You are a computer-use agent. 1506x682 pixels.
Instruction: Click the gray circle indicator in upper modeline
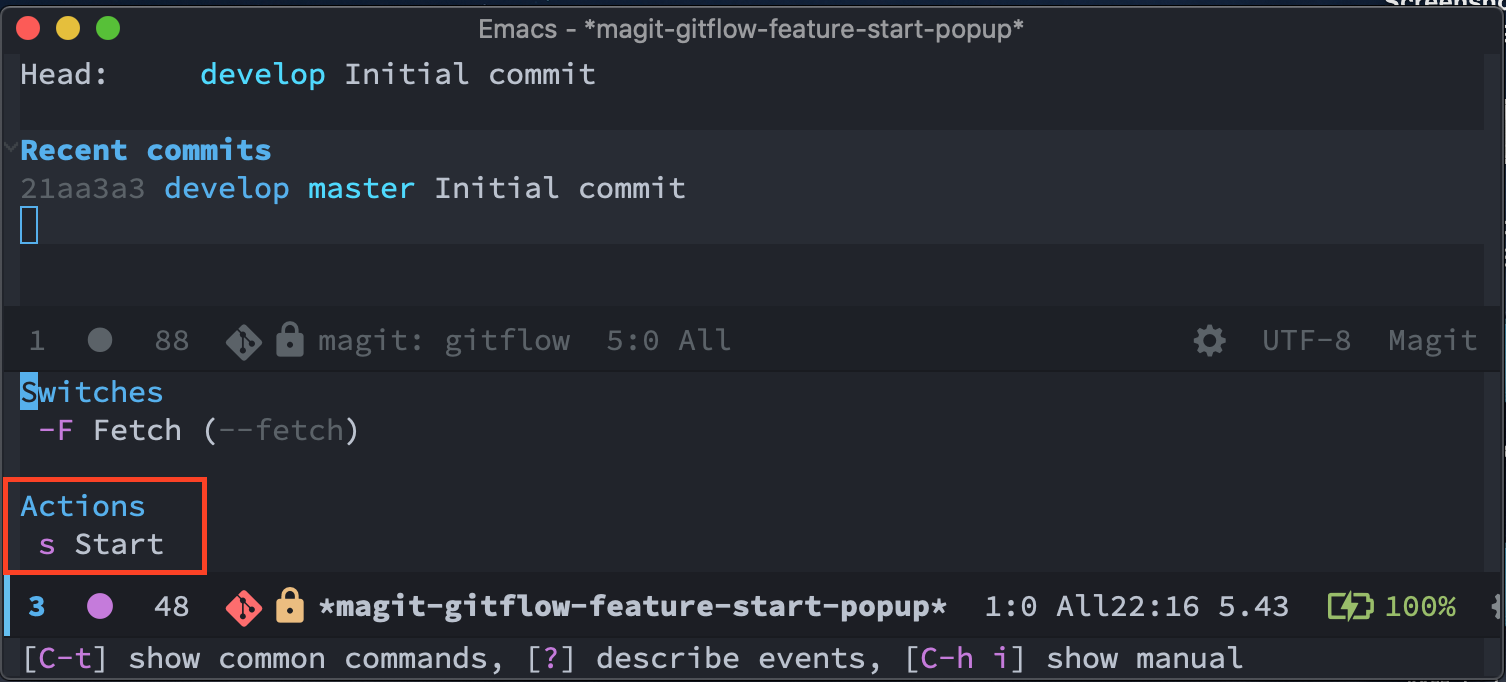[x=100, y=341]
